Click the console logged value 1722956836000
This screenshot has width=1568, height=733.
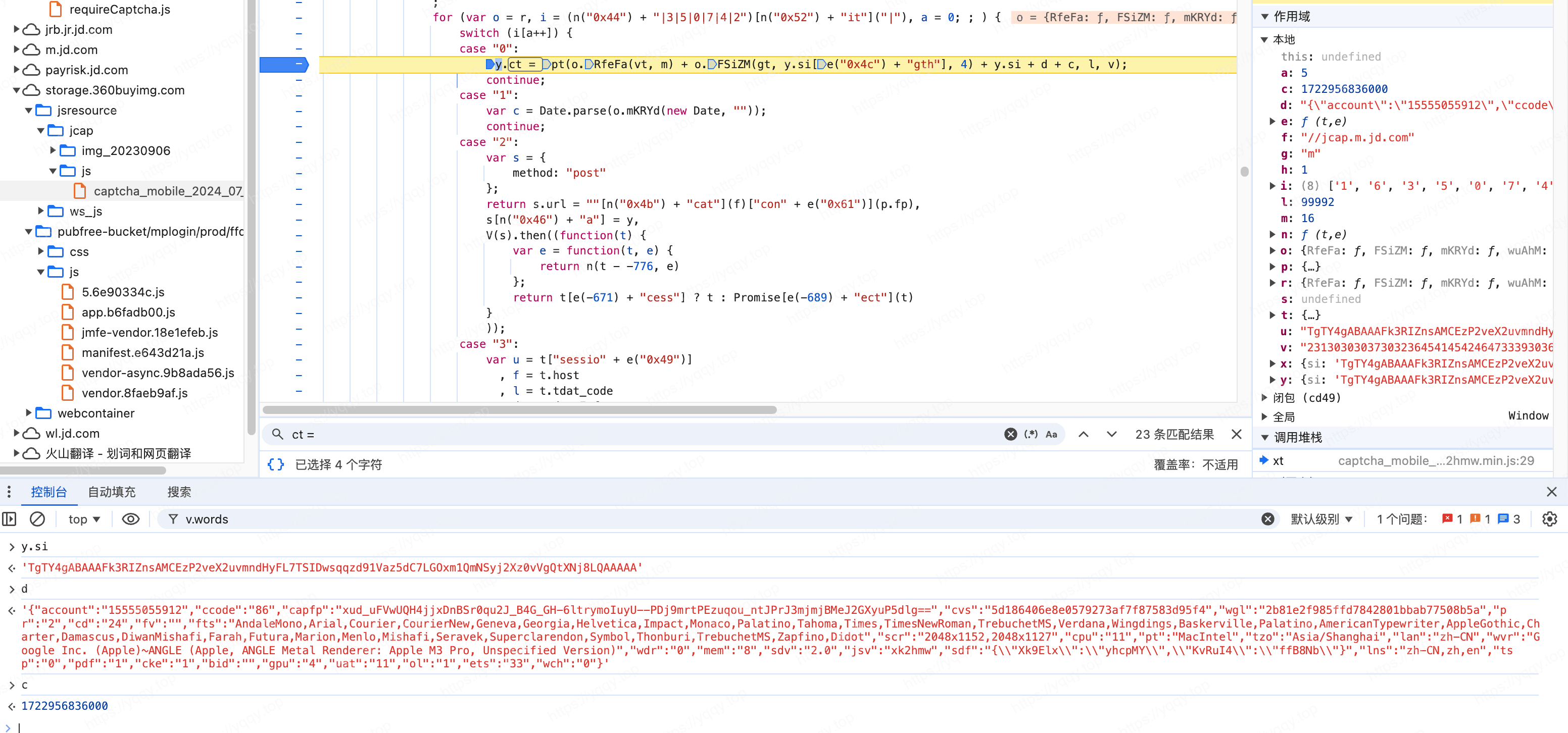click(x=65, y=706)
